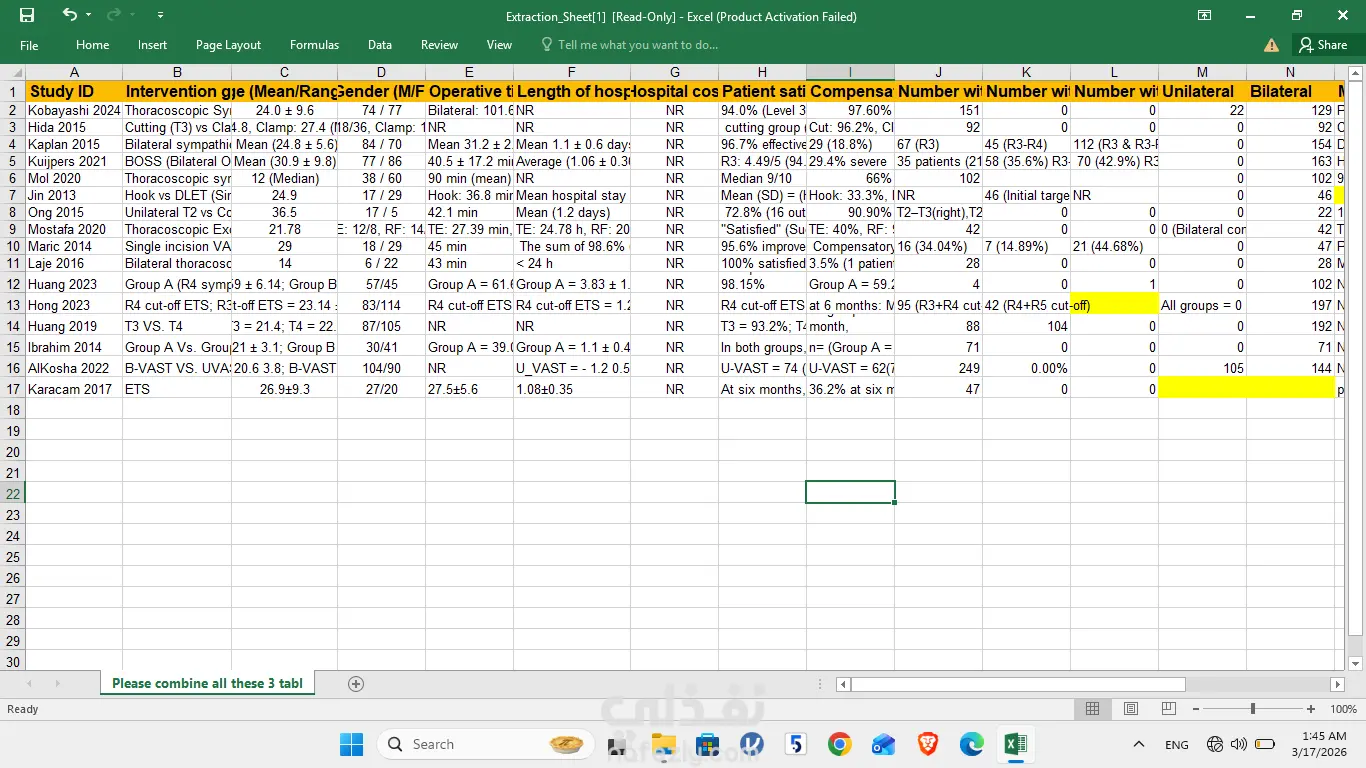Click the Share button
The width and height of the screenshot is (1366, 768).
[x=1322, y=45]
